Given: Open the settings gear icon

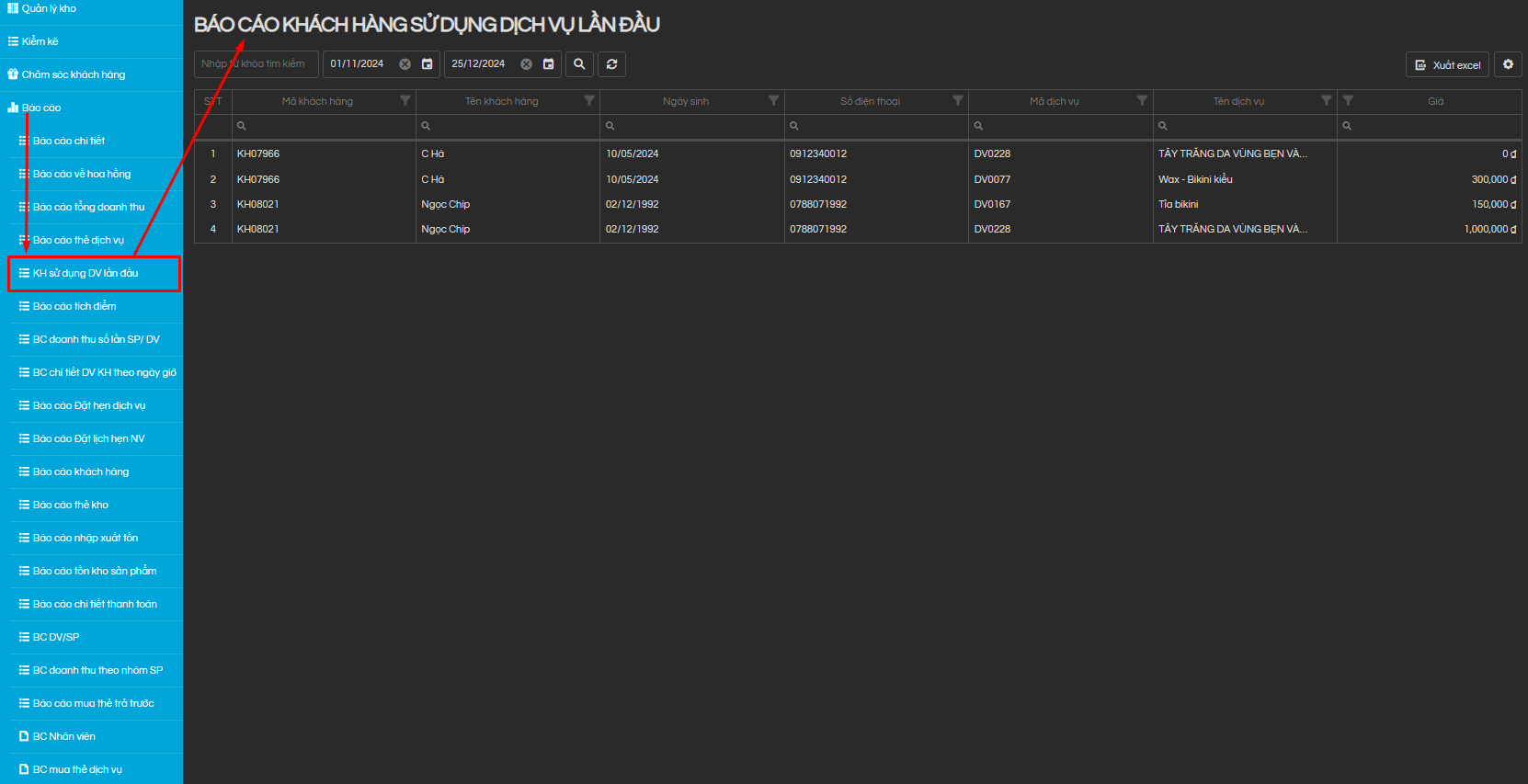Looking at the screenshot, I should (1508, 64).
